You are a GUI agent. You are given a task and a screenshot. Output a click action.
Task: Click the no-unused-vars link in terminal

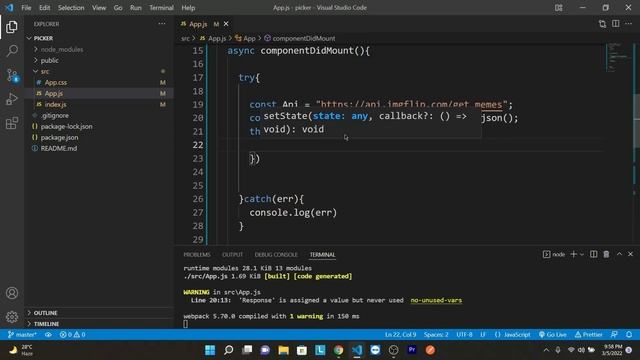pos(436,300)
